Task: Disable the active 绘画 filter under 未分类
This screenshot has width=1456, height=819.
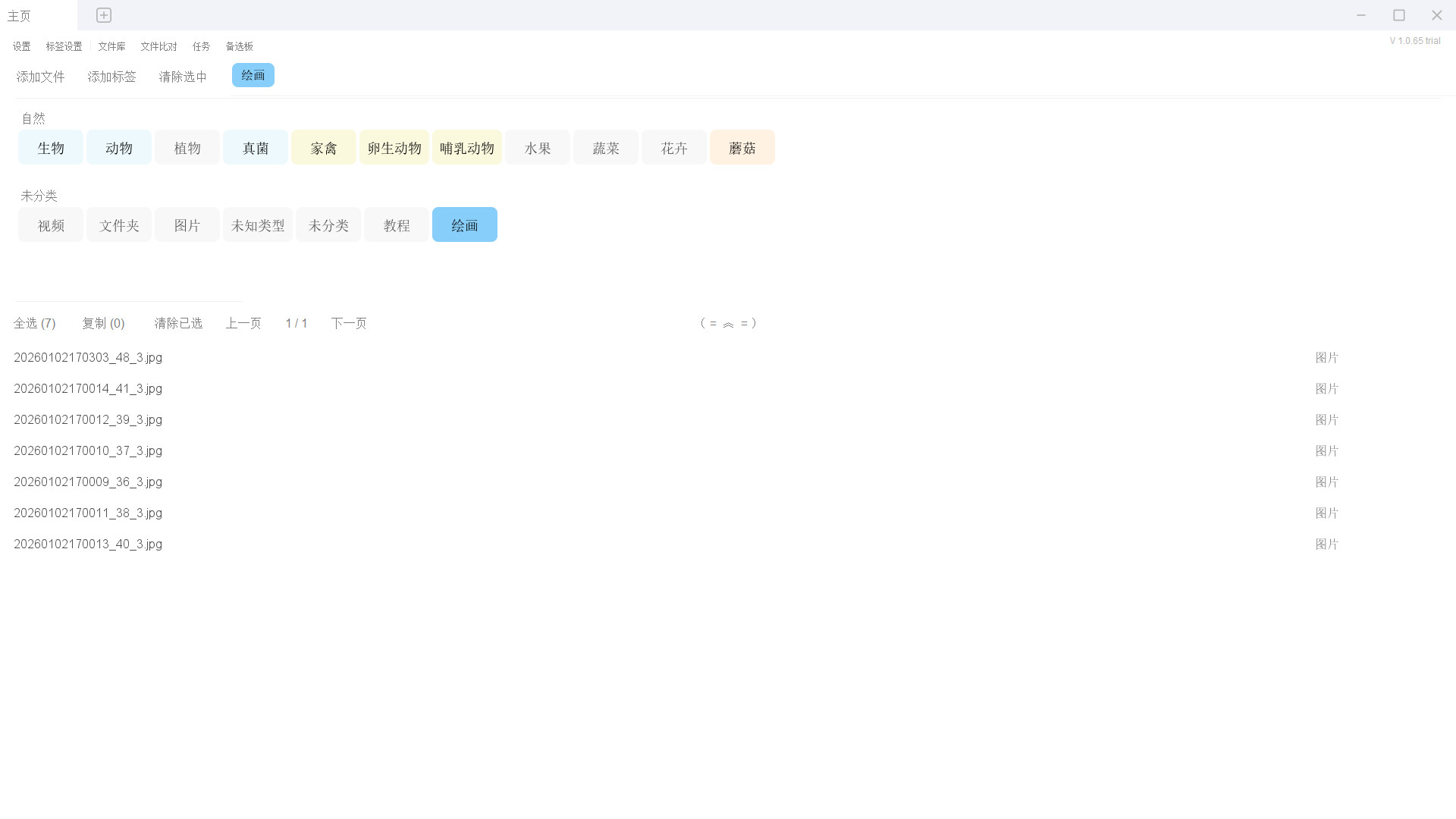Action: (464, 224)
